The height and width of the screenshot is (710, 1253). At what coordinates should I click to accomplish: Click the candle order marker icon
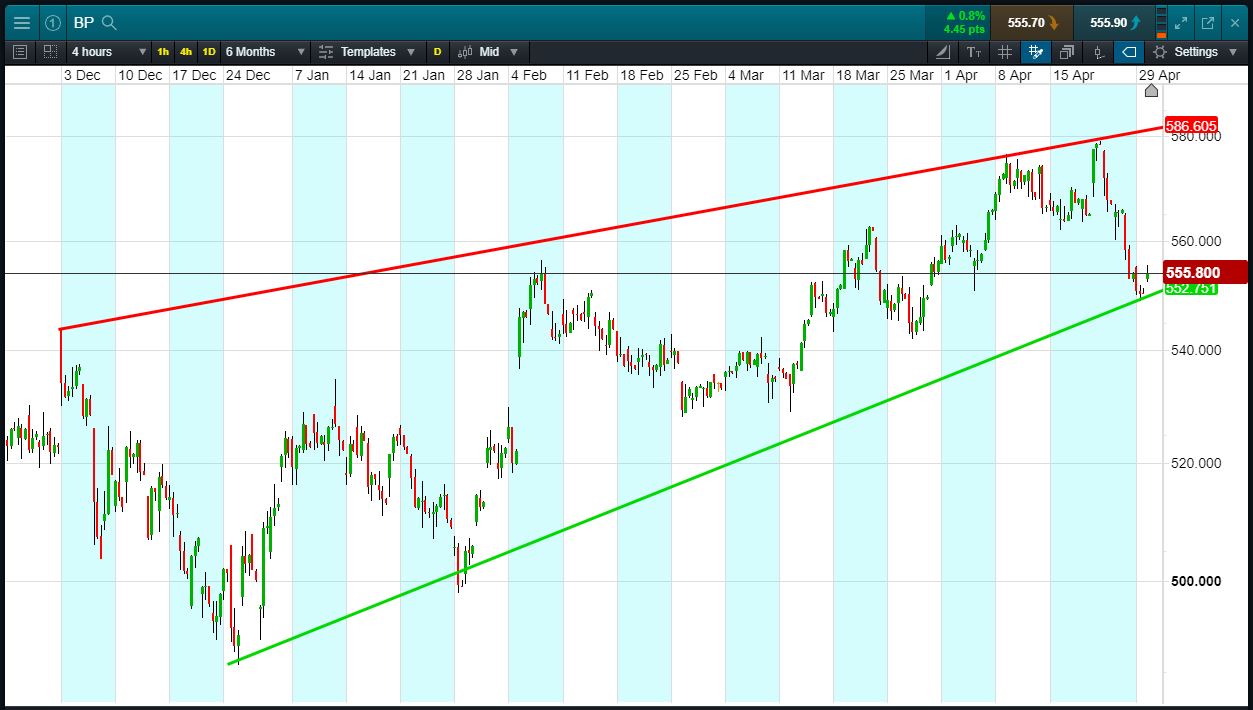pyautogui.click(x=1098, y=52)
